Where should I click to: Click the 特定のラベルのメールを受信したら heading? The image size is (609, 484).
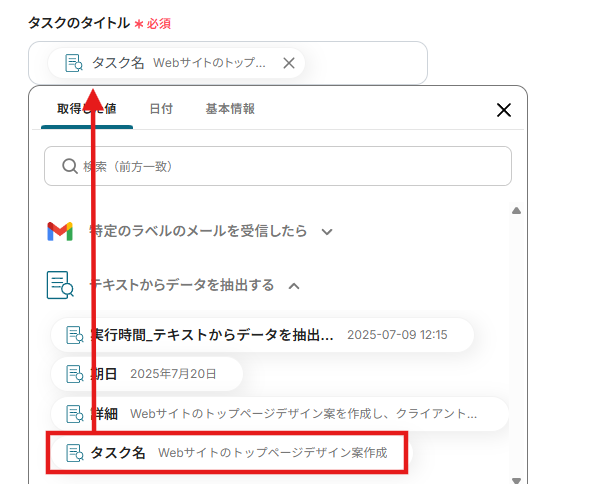[198, 231]
